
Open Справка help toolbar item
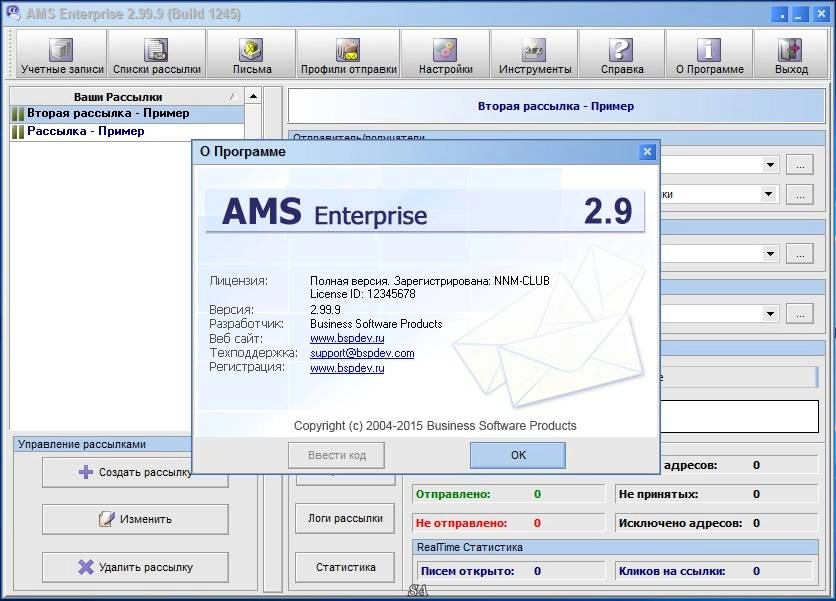coord(622,54)
